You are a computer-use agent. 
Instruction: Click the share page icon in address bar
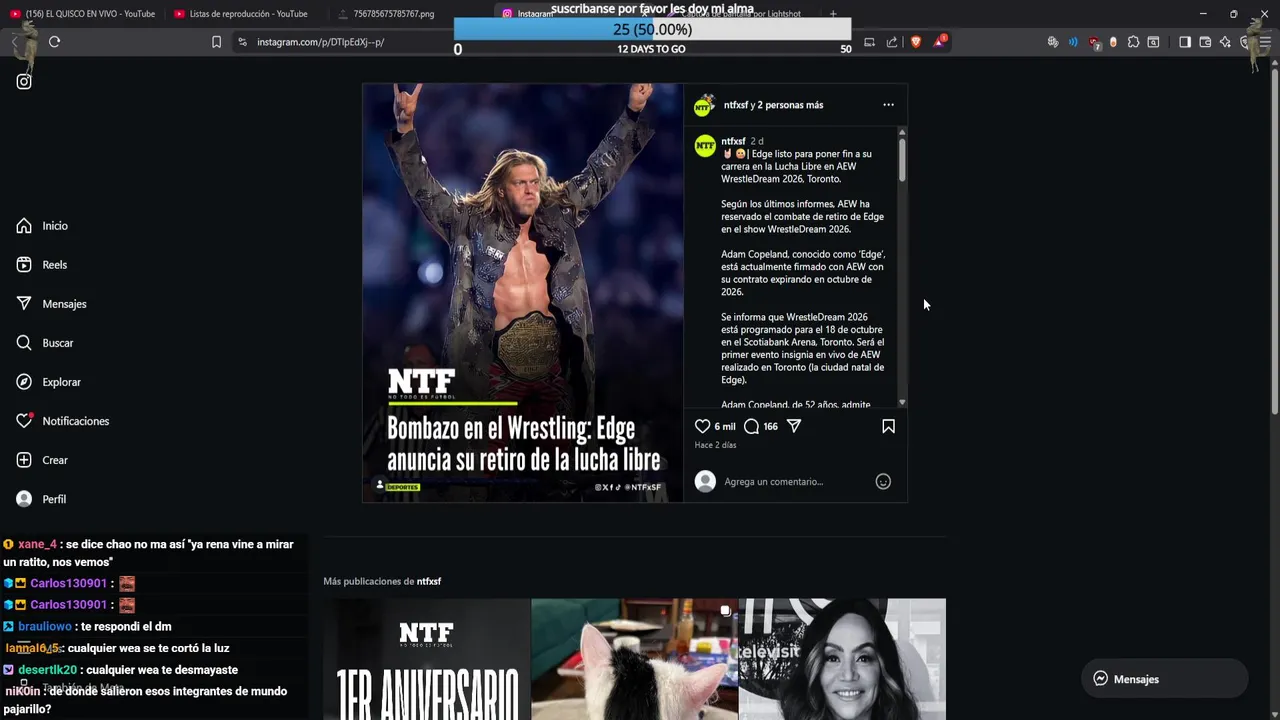click(x=892, y=42)
